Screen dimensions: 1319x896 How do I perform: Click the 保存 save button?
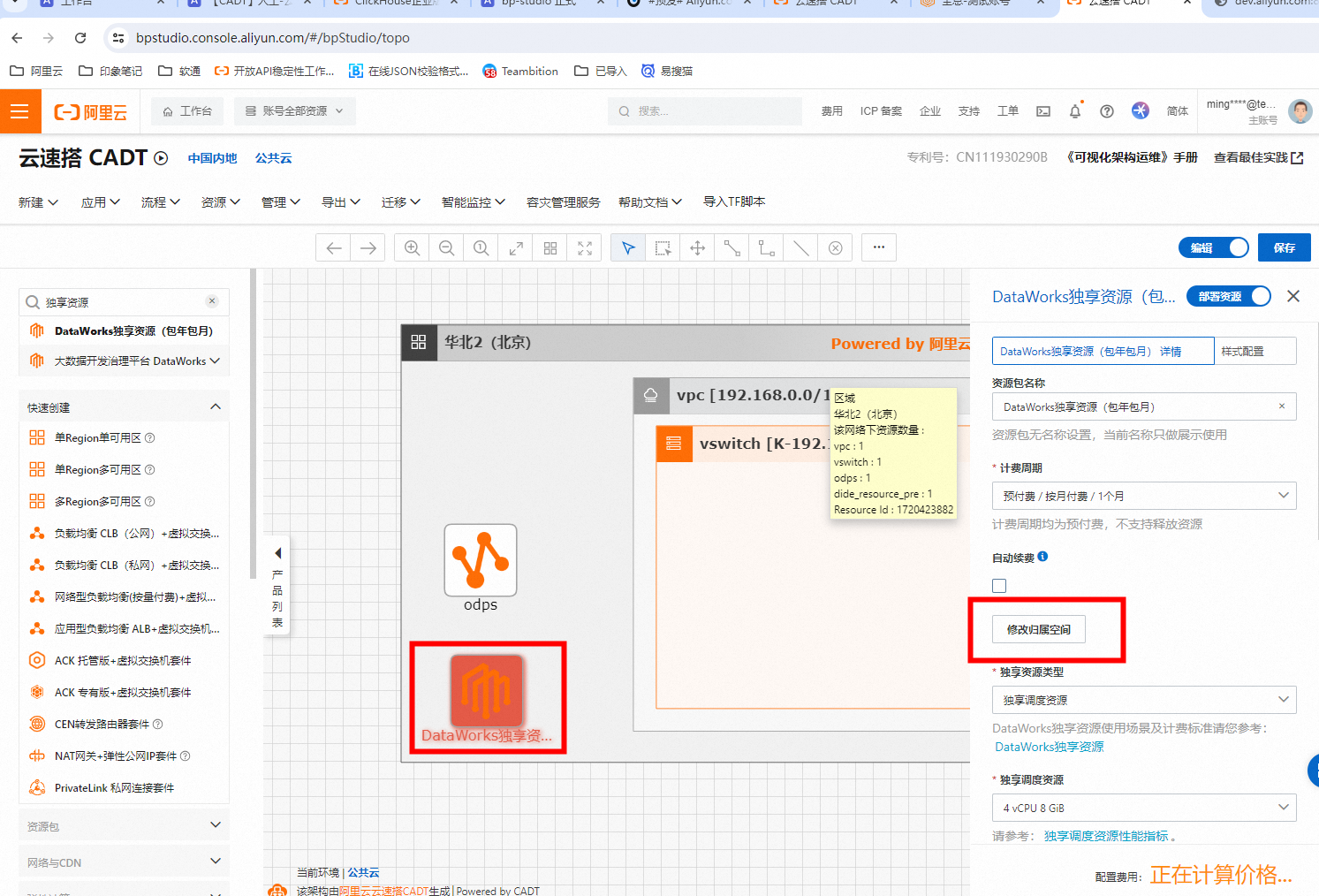pyautogui.click(x=1285, y=248)
